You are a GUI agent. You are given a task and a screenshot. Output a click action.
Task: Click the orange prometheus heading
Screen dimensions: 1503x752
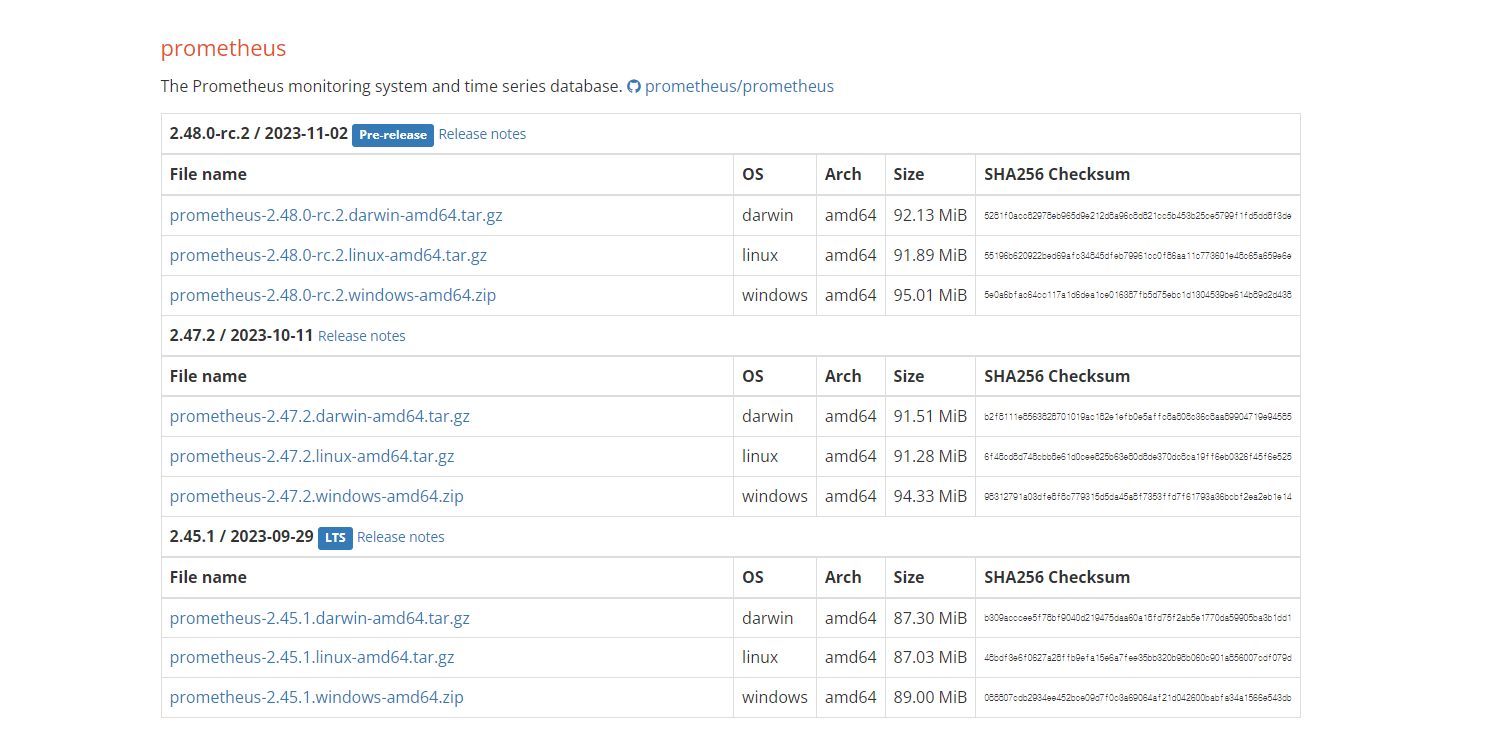[x=223, y=48]
